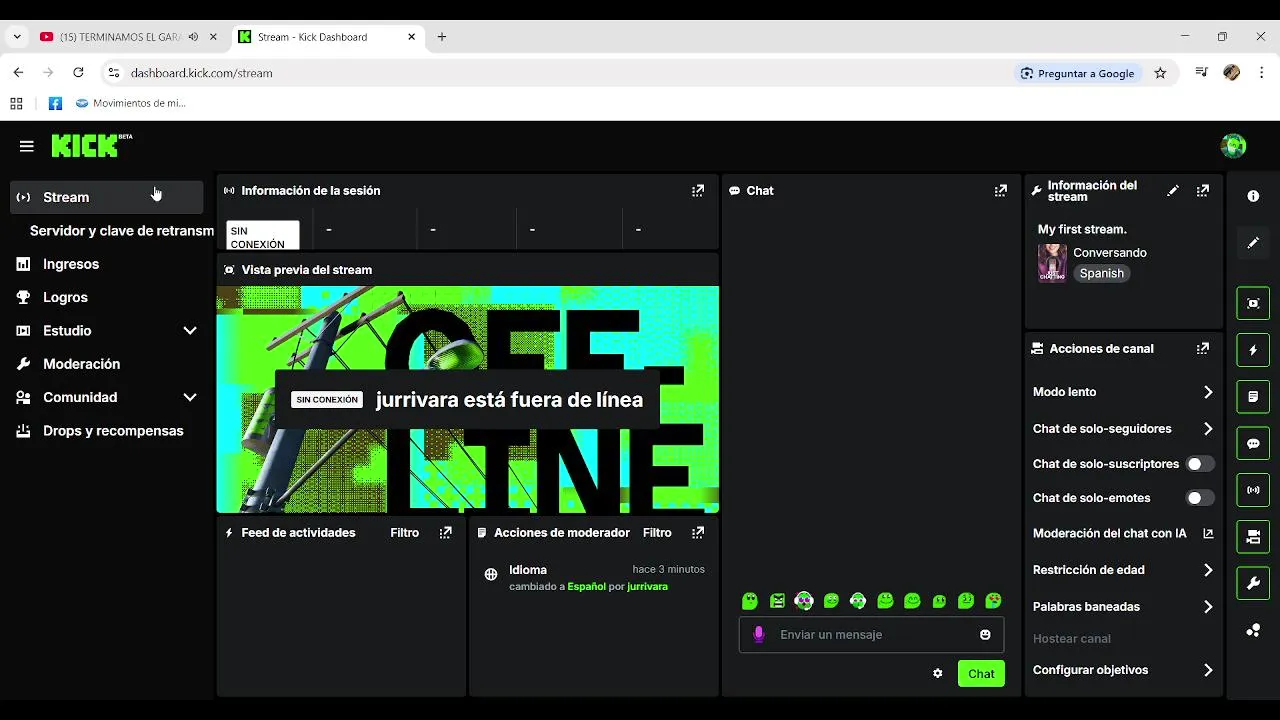Toggle Chat de solo-suscriptores switch
This screenshot has height=720, width=1280.
[1200, 464]
